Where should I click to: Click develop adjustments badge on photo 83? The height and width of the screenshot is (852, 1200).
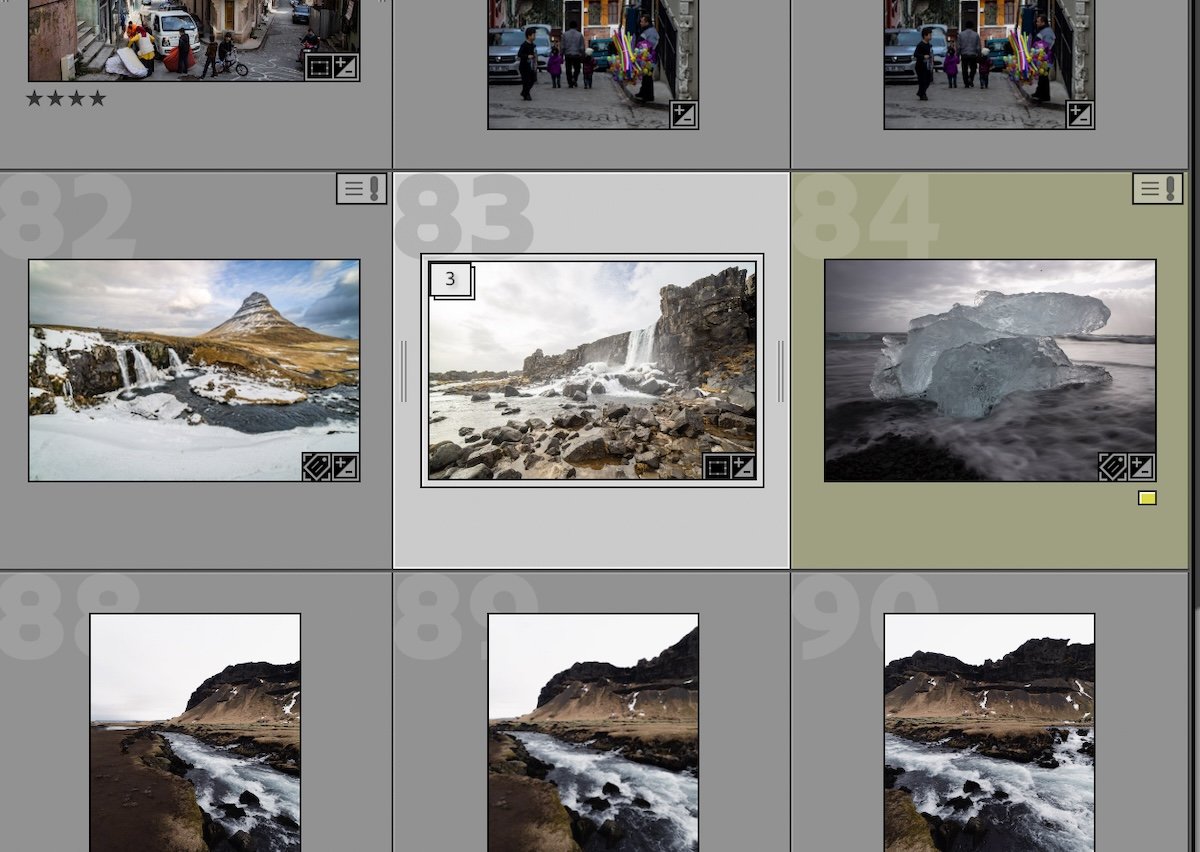tap(743, 466)
